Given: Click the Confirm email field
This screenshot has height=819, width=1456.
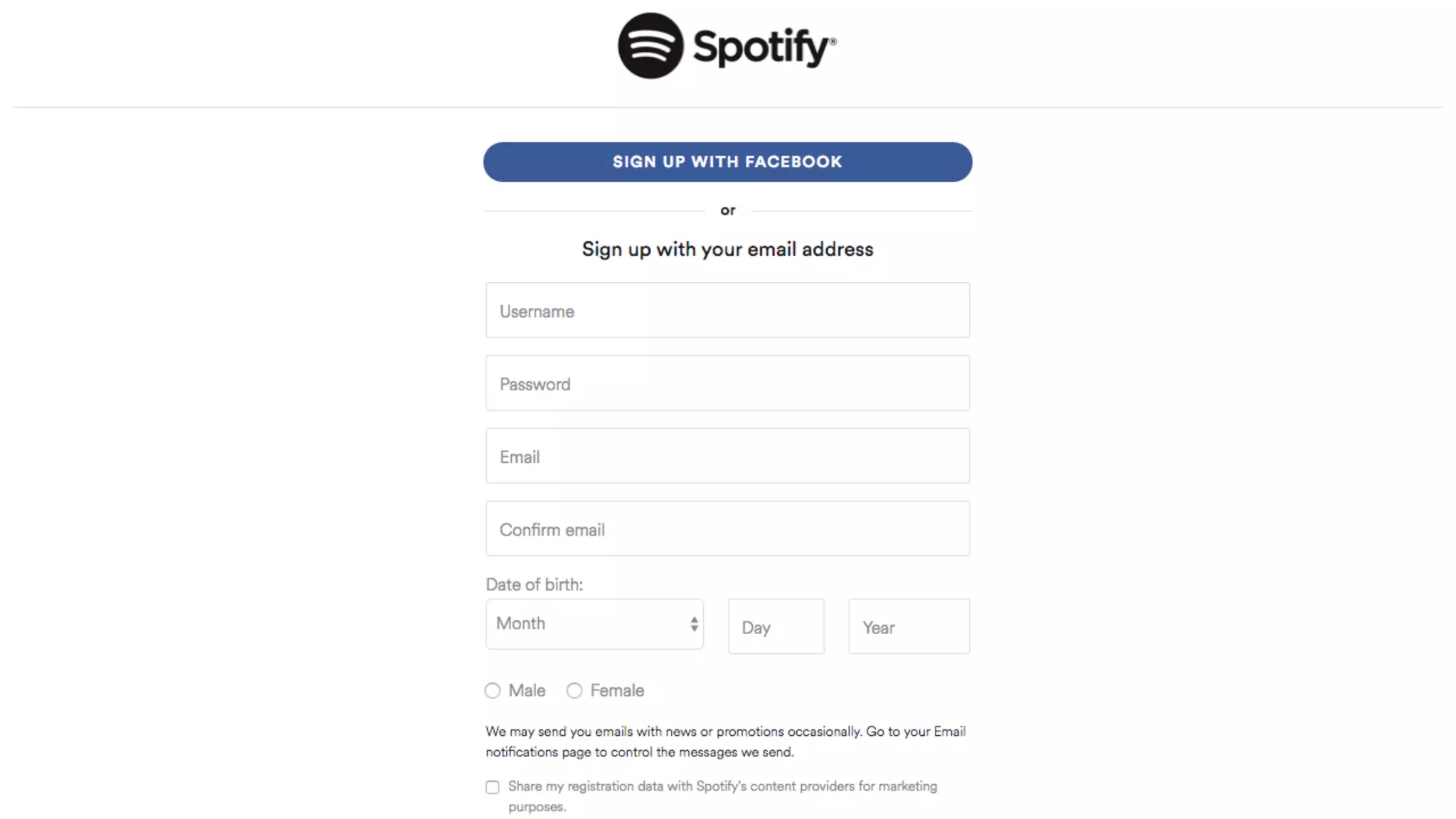Looking at the screenshot, I should coord(727,529).
